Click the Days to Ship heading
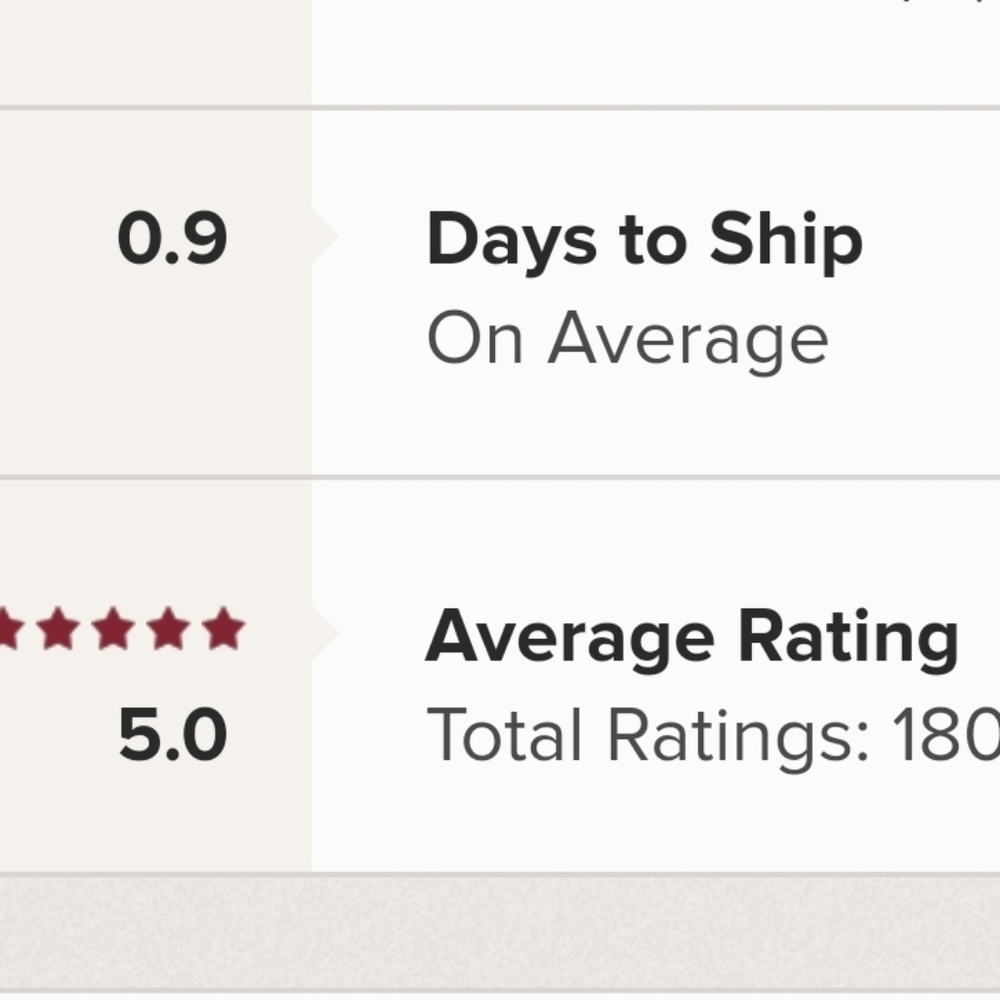1000x1000 pixels. click(645, 242)
